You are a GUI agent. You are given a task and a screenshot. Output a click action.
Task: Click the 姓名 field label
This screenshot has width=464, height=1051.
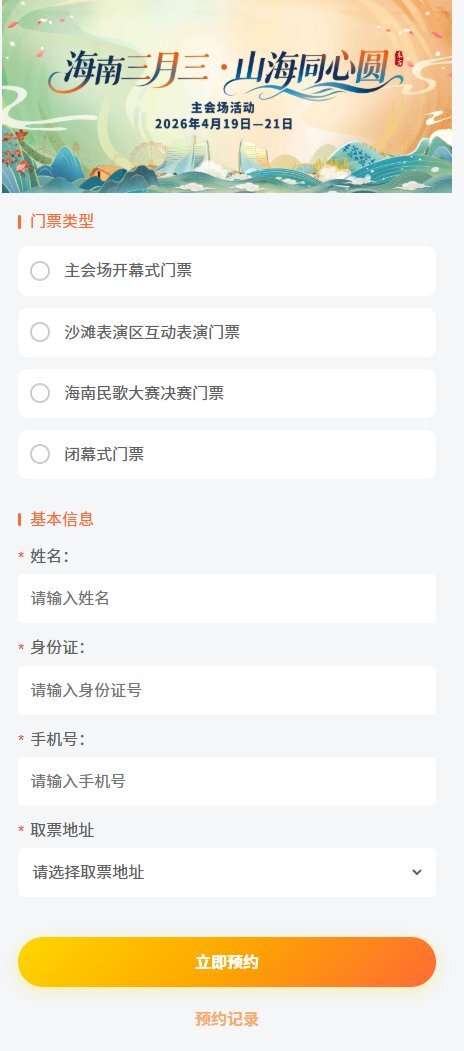(49, 556)
